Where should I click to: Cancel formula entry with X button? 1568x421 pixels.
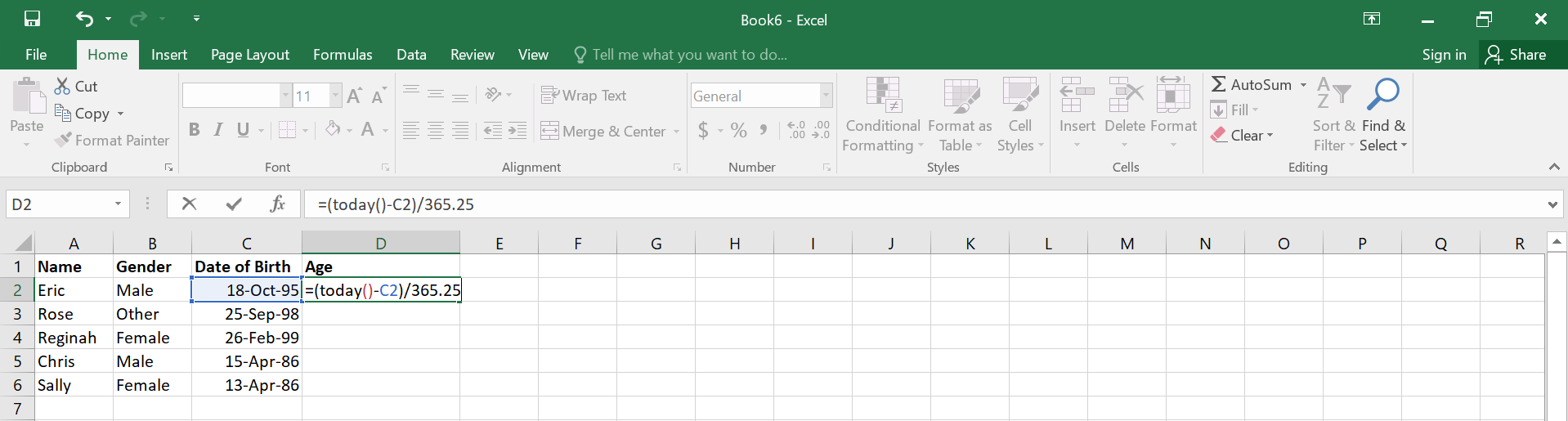tap(189, 204)
